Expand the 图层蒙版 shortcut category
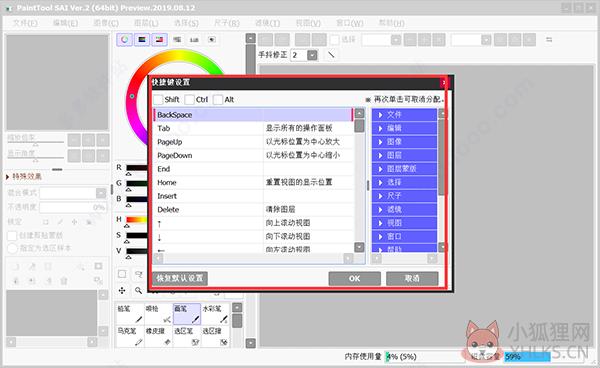The height and width of the screenshot is (368, 600). coord(404,169)
